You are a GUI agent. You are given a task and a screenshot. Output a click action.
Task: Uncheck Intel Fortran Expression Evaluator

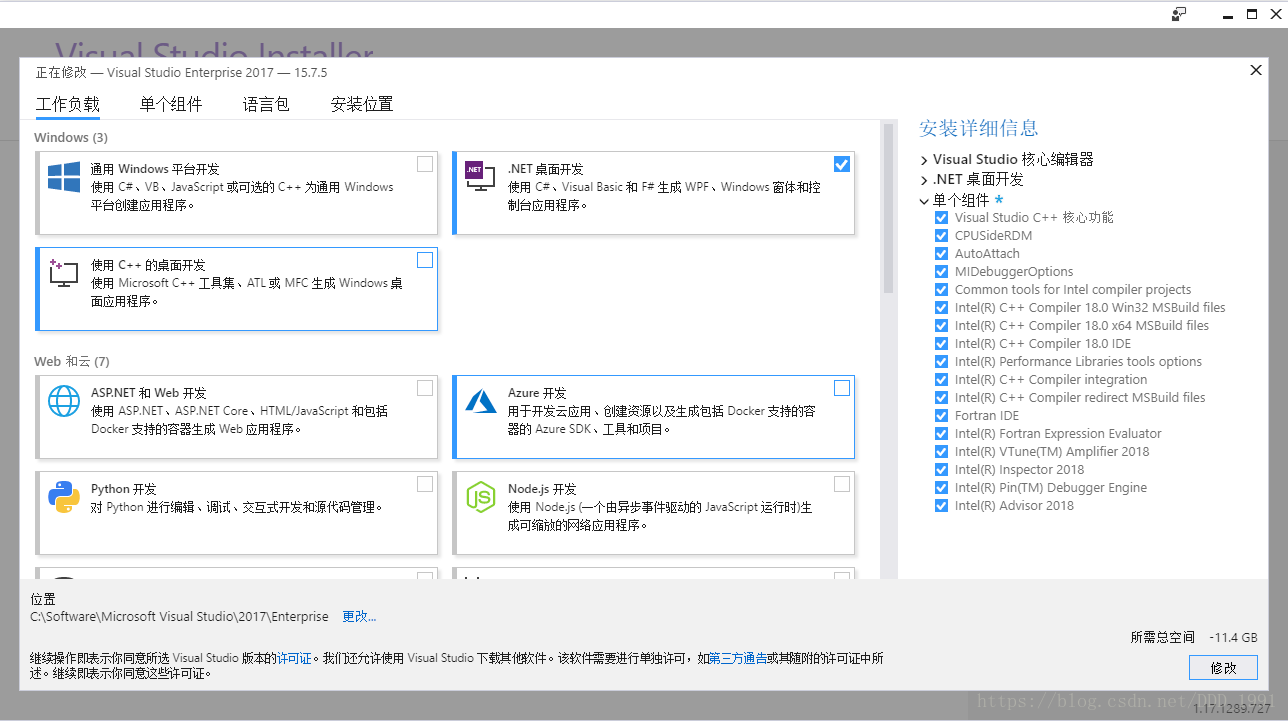941,434
